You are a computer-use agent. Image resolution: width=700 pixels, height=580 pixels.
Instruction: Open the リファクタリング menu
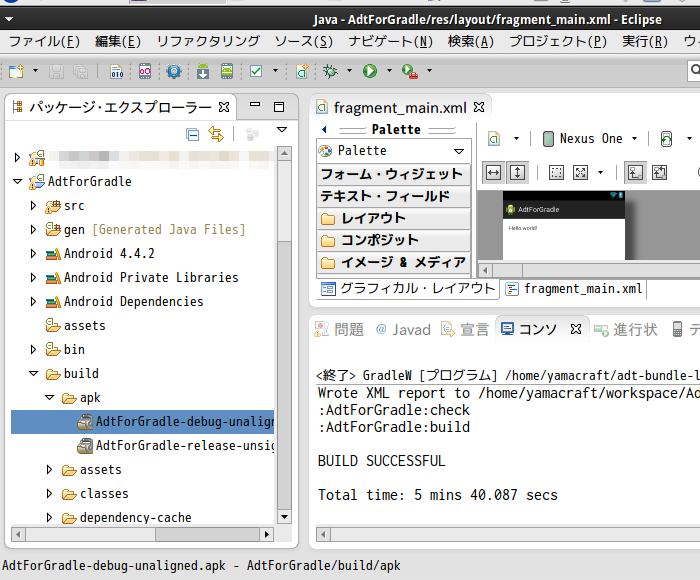(x=208, y=42)
